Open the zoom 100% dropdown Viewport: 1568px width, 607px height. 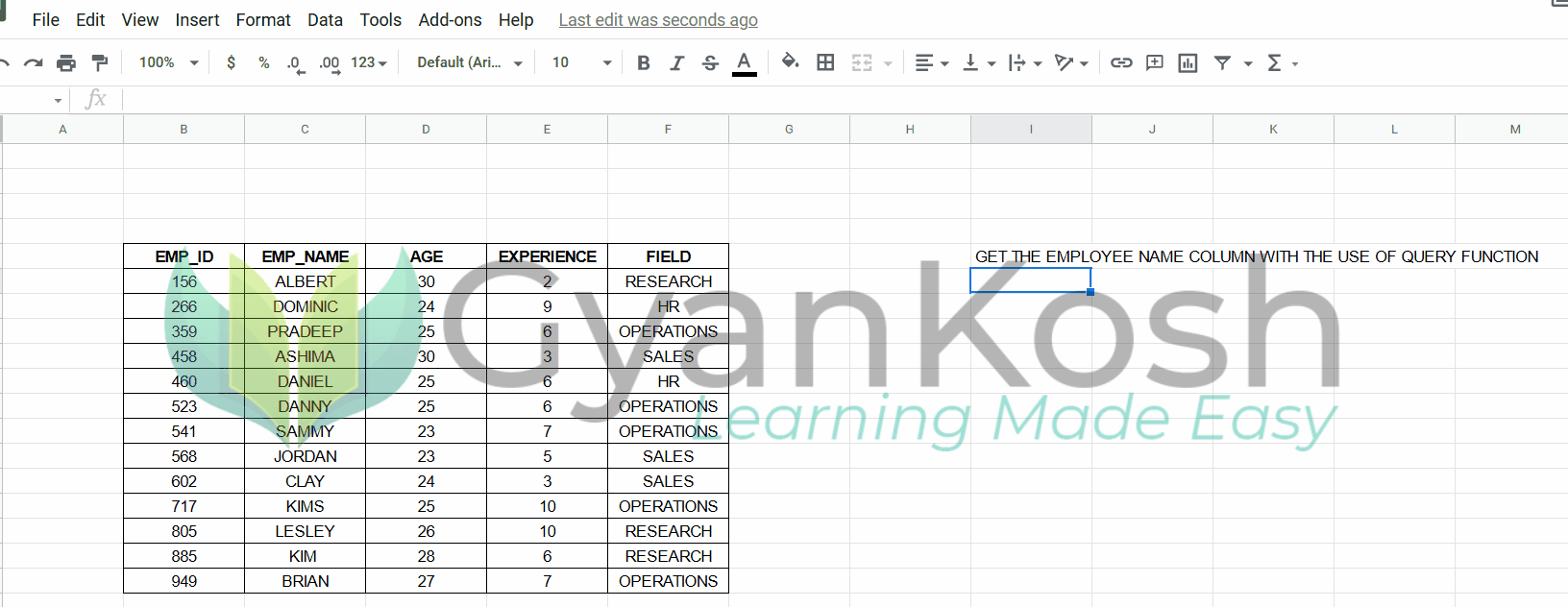tap(168, 62)
